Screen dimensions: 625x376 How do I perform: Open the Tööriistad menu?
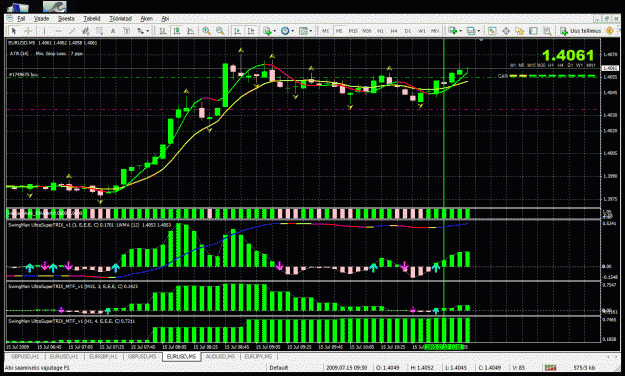tap(120, 19)
